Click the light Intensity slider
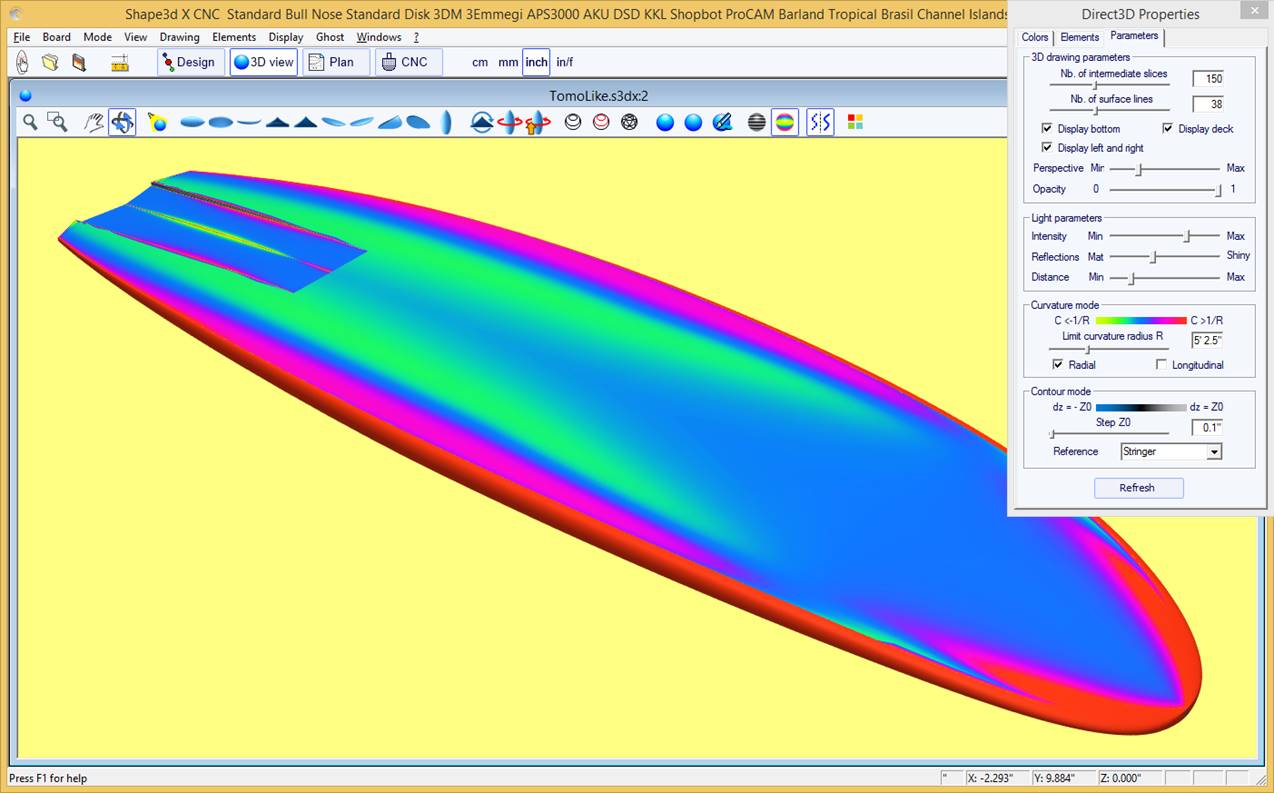This screenshot has width=1274, height=793. [1187, 237]
